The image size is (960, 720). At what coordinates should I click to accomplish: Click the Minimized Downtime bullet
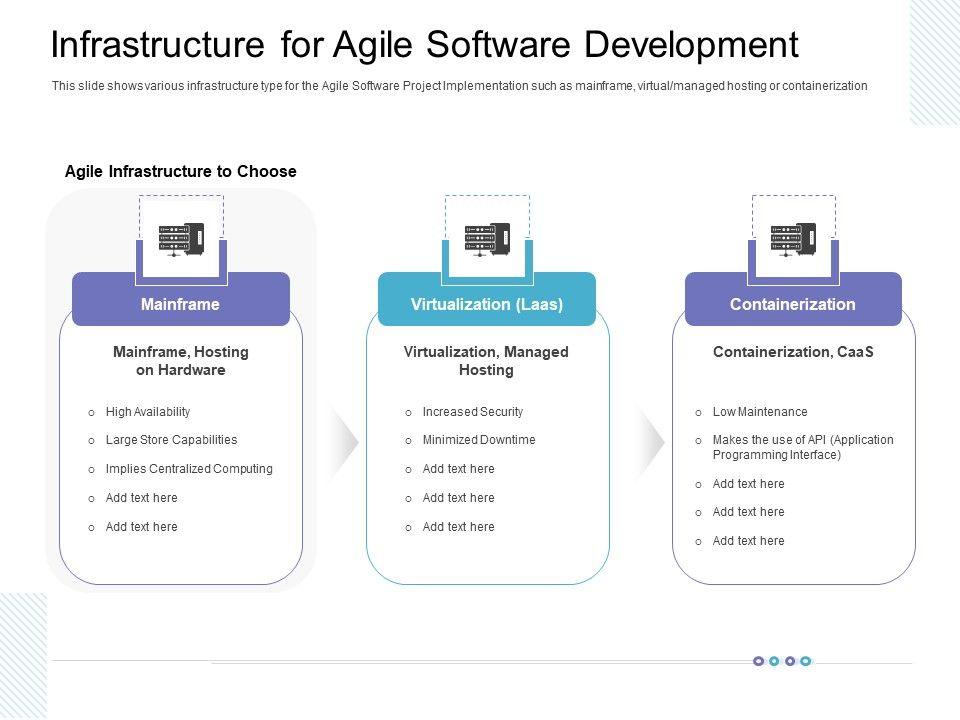(x=478, y=440)
